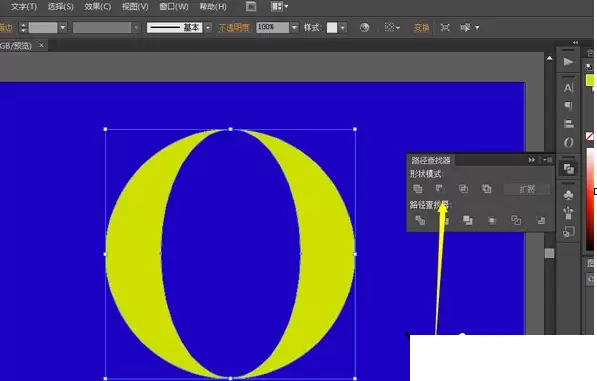Click the Bridge icon in menu bar
Image resolution: width=597 pixels, height=381 pixels.
point(251,6)
